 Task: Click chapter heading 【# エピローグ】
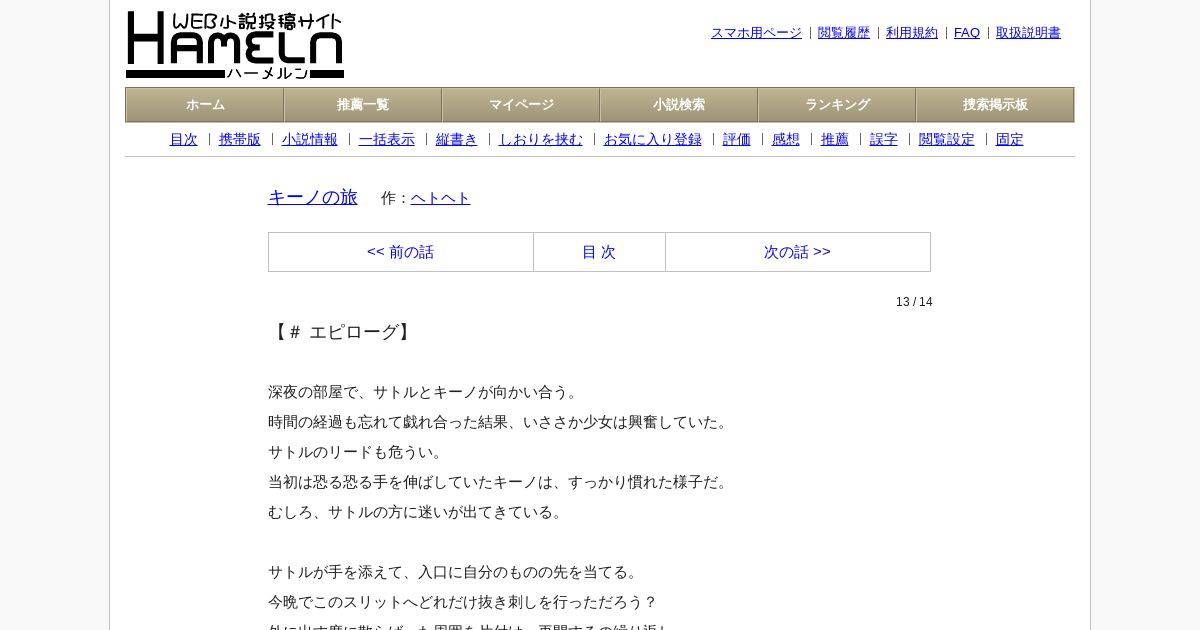pos(342,332)
